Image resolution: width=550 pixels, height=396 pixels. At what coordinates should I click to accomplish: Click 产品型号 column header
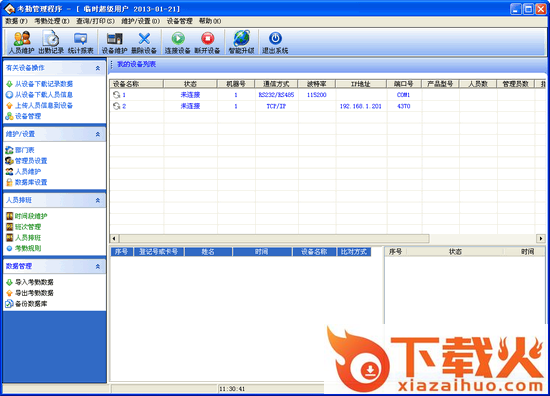440,84
